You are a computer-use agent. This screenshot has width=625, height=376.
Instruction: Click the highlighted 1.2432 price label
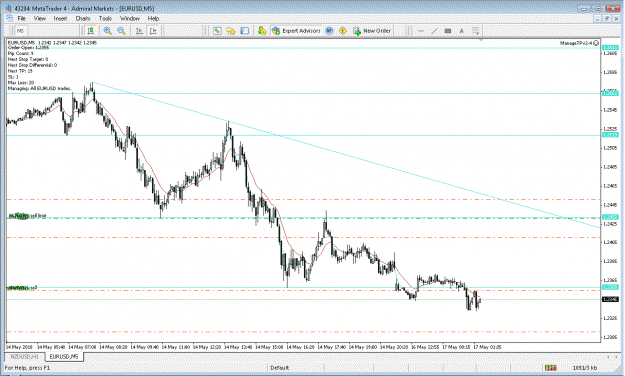[610, 217]
